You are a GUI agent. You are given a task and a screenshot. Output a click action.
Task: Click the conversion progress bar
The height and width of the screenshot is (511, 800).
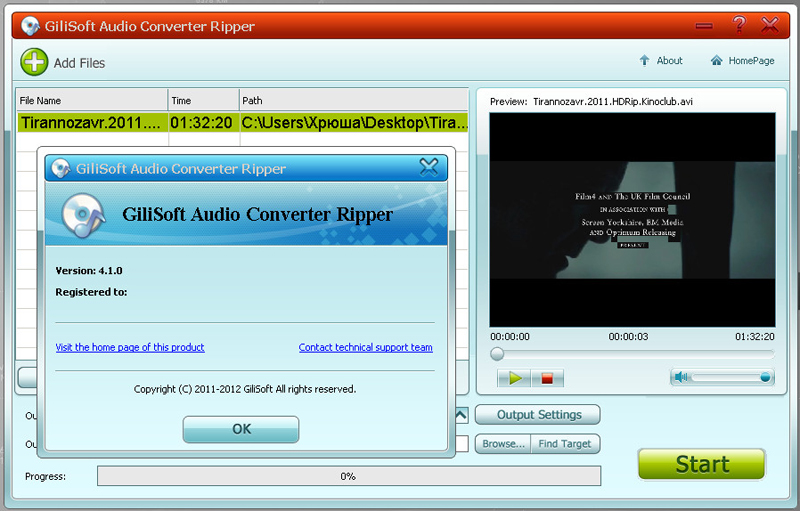349,476
